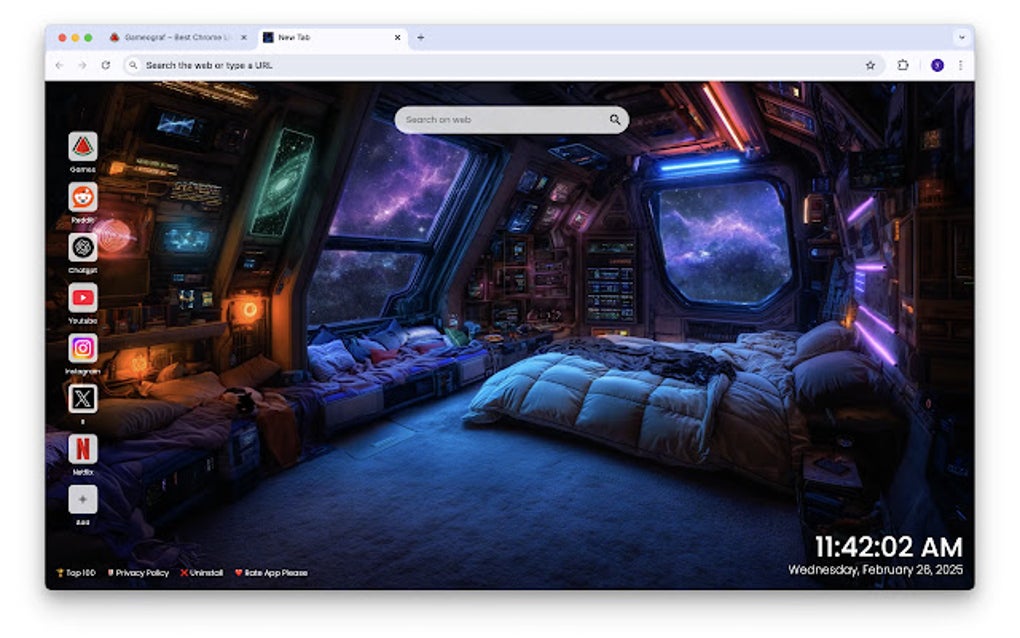This screenshot has width=1020, height=638.
Task: Open the browser three-dot menu
Action: pos(960,64)
